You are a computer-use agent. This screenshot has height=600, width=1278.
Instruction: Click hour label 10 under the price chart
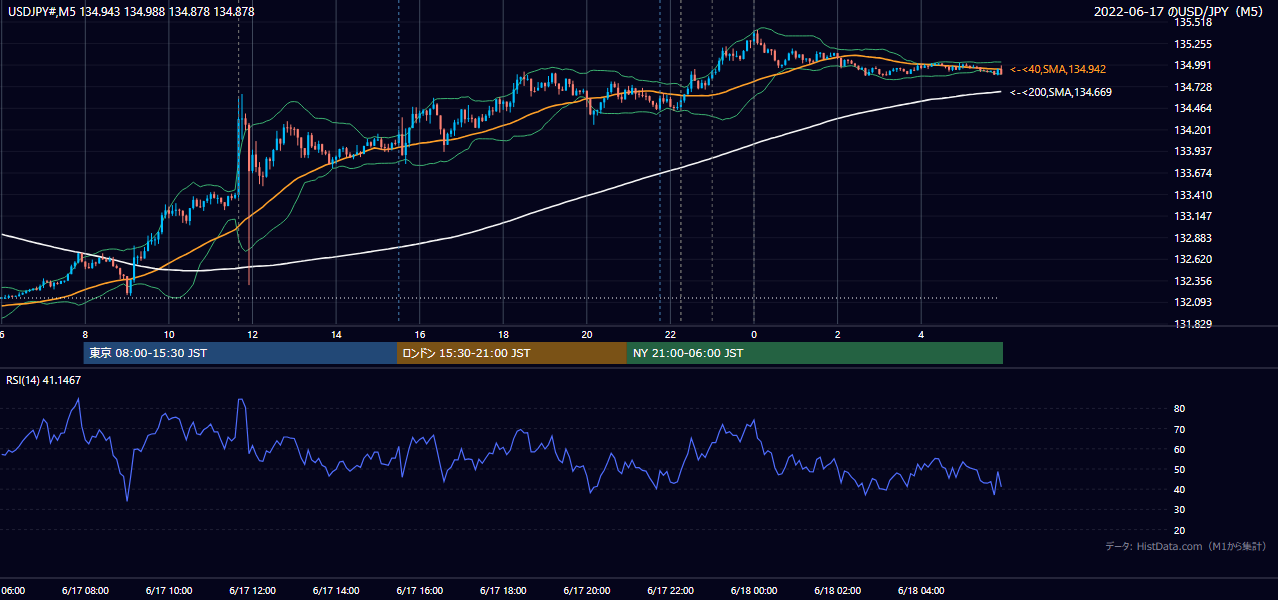coord(169,334)
